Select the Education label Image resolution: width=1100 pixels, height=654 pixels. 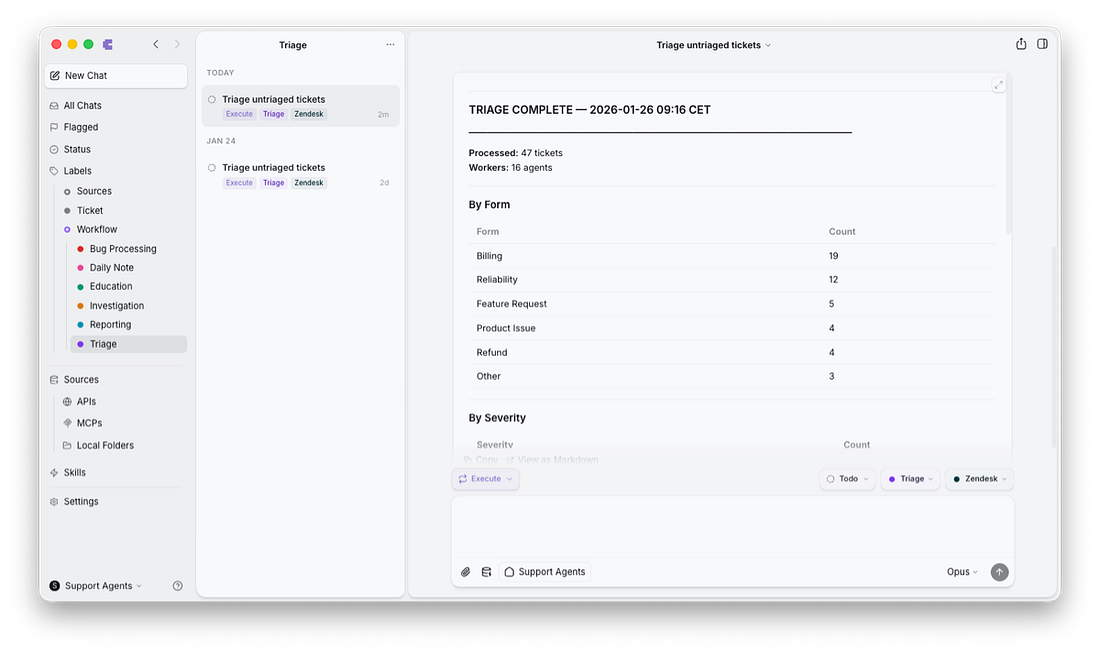tap(111, 286)
